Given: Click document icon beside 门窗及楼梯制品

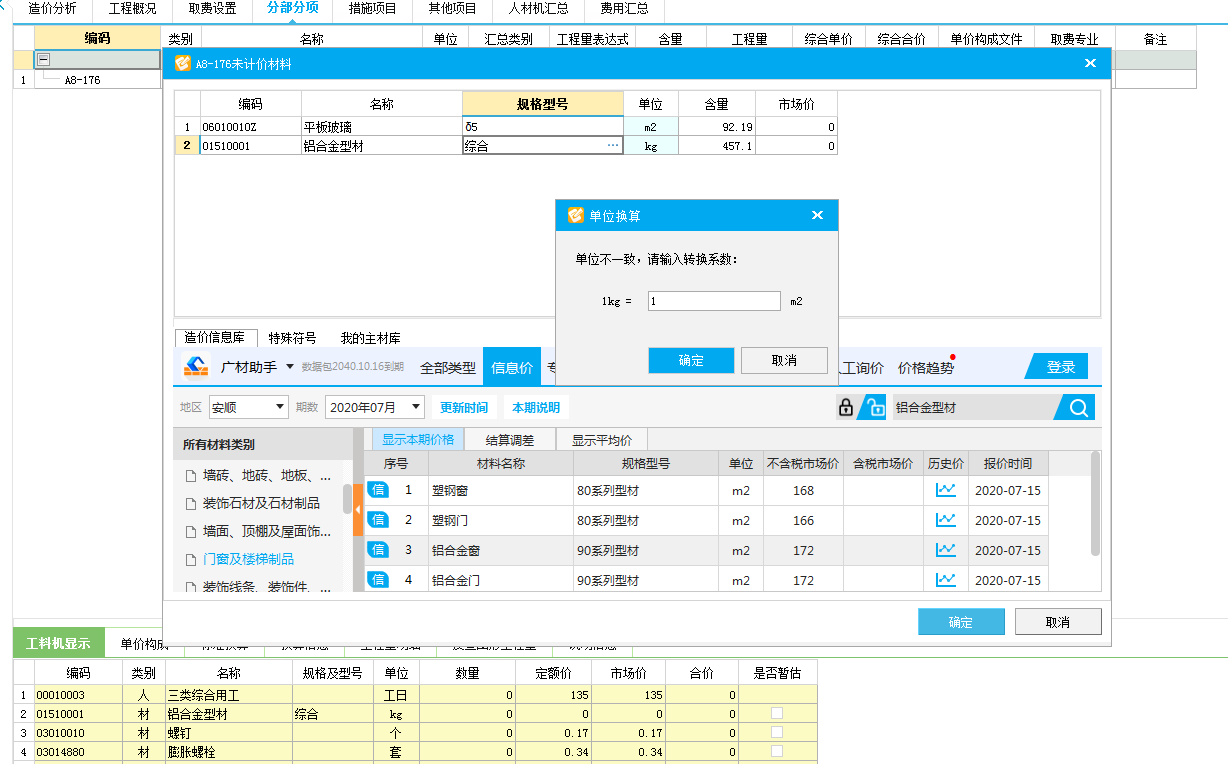Looking at the screenshot, I should coord(190,560).
